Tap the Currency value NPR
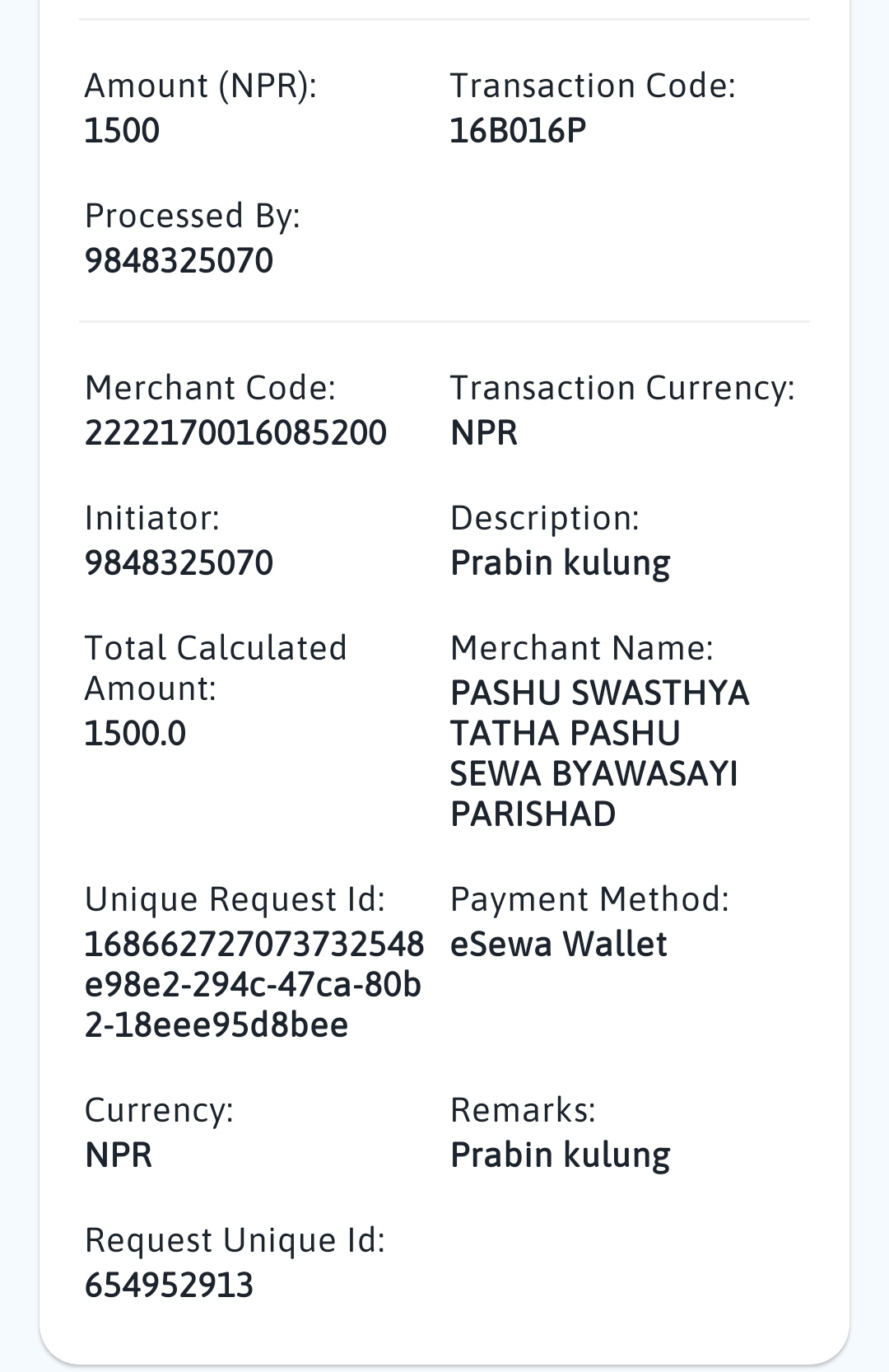 (x=119, y=1155)
